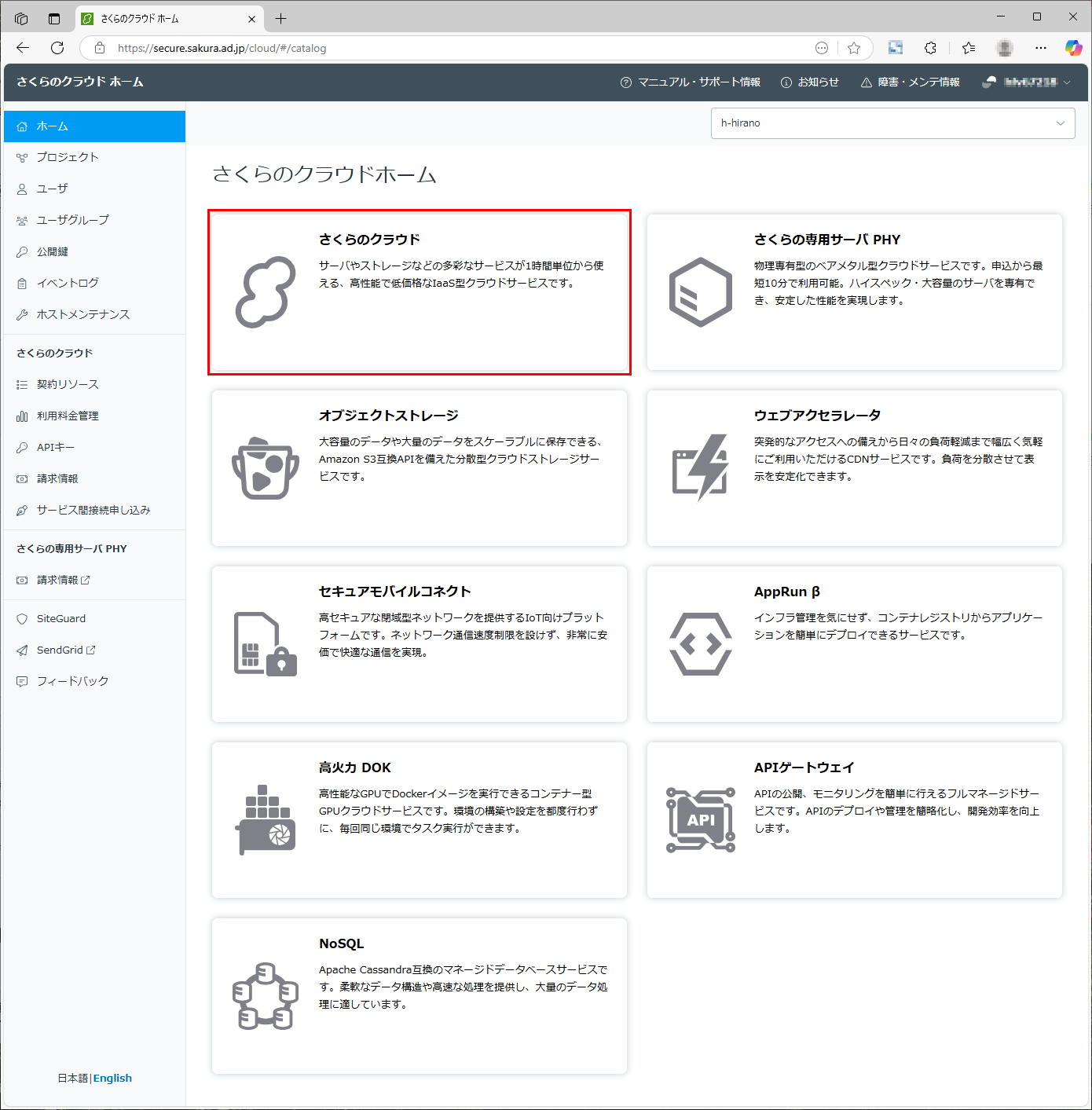
Task: Click the フィードバック speech bubble icon
Action: point(22,682)
